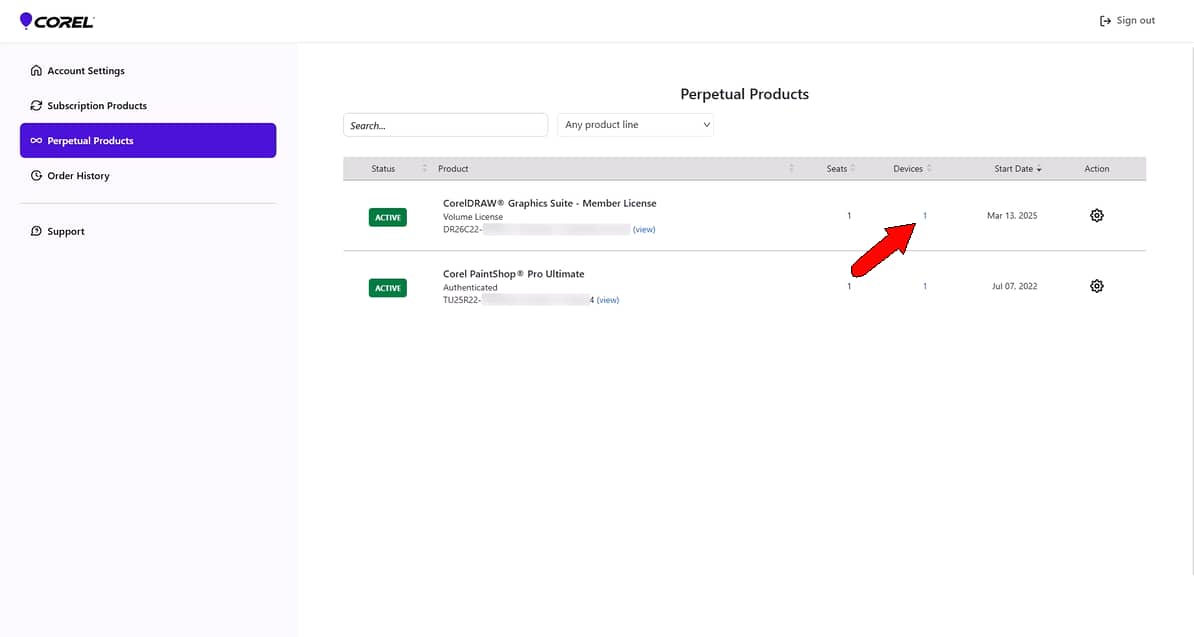The image size is (1194, 637).
Task: Click the ACTIVE badge for CorelDRAW Graphics Suite
Action: (x=388, y=218)
